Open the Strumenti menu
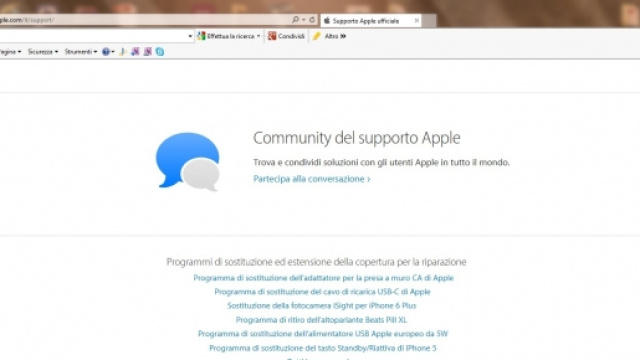This screenshot has height=360, width=640. (81, 52)
